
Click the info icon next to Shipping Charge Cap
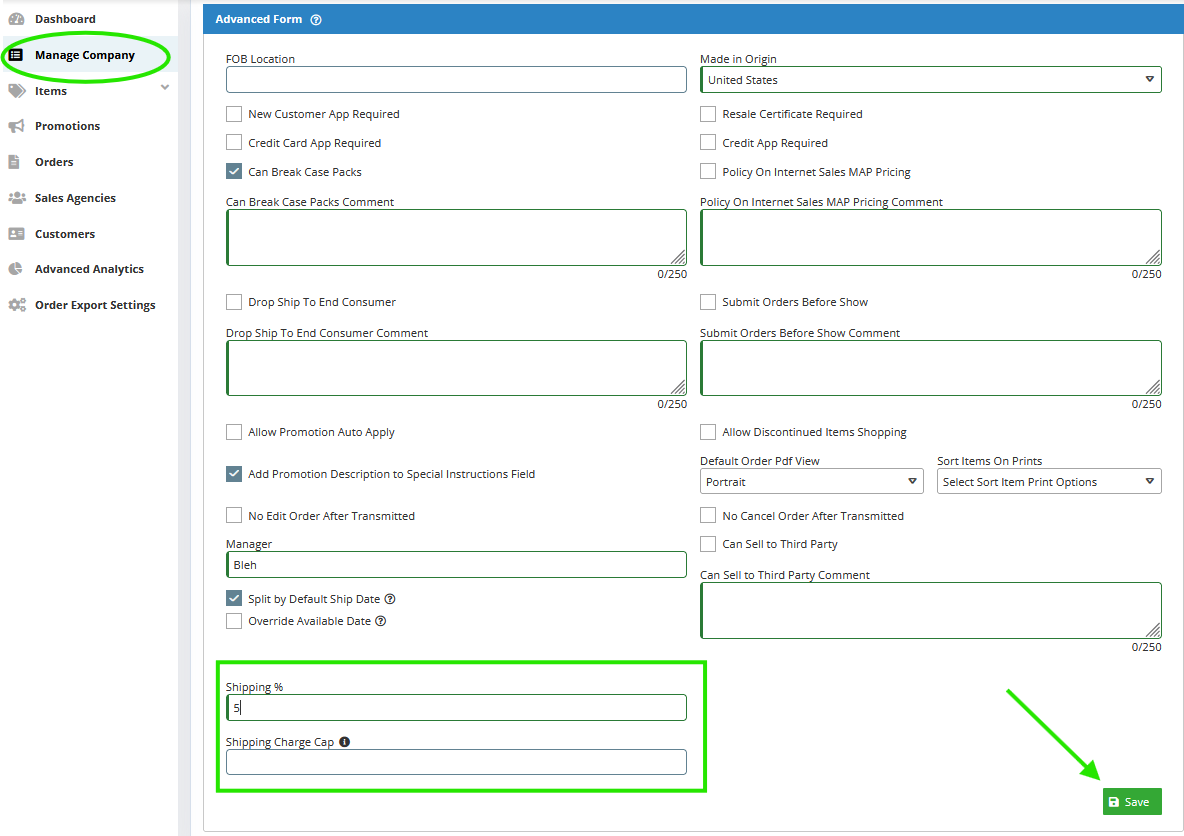(344, 742)
